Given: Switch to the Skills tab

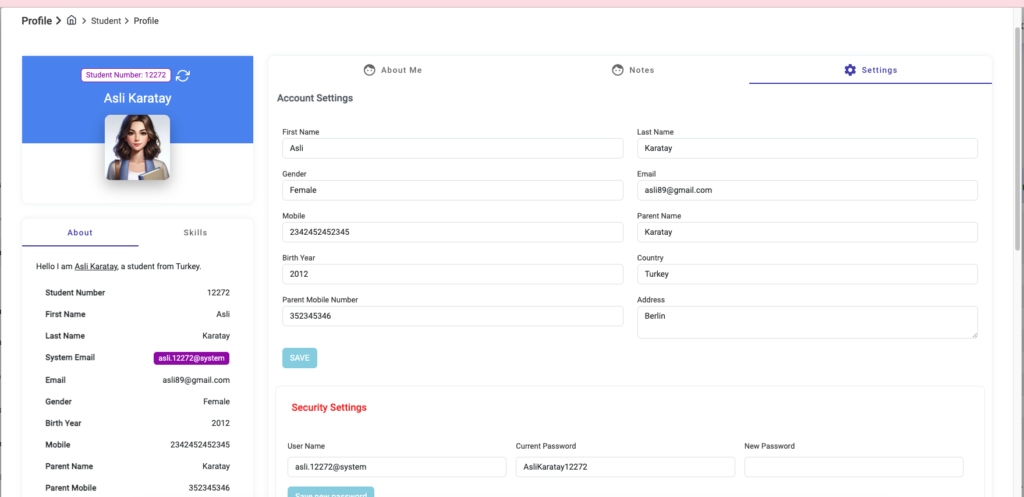Looking at the screenshot, I should coord(195,233).
